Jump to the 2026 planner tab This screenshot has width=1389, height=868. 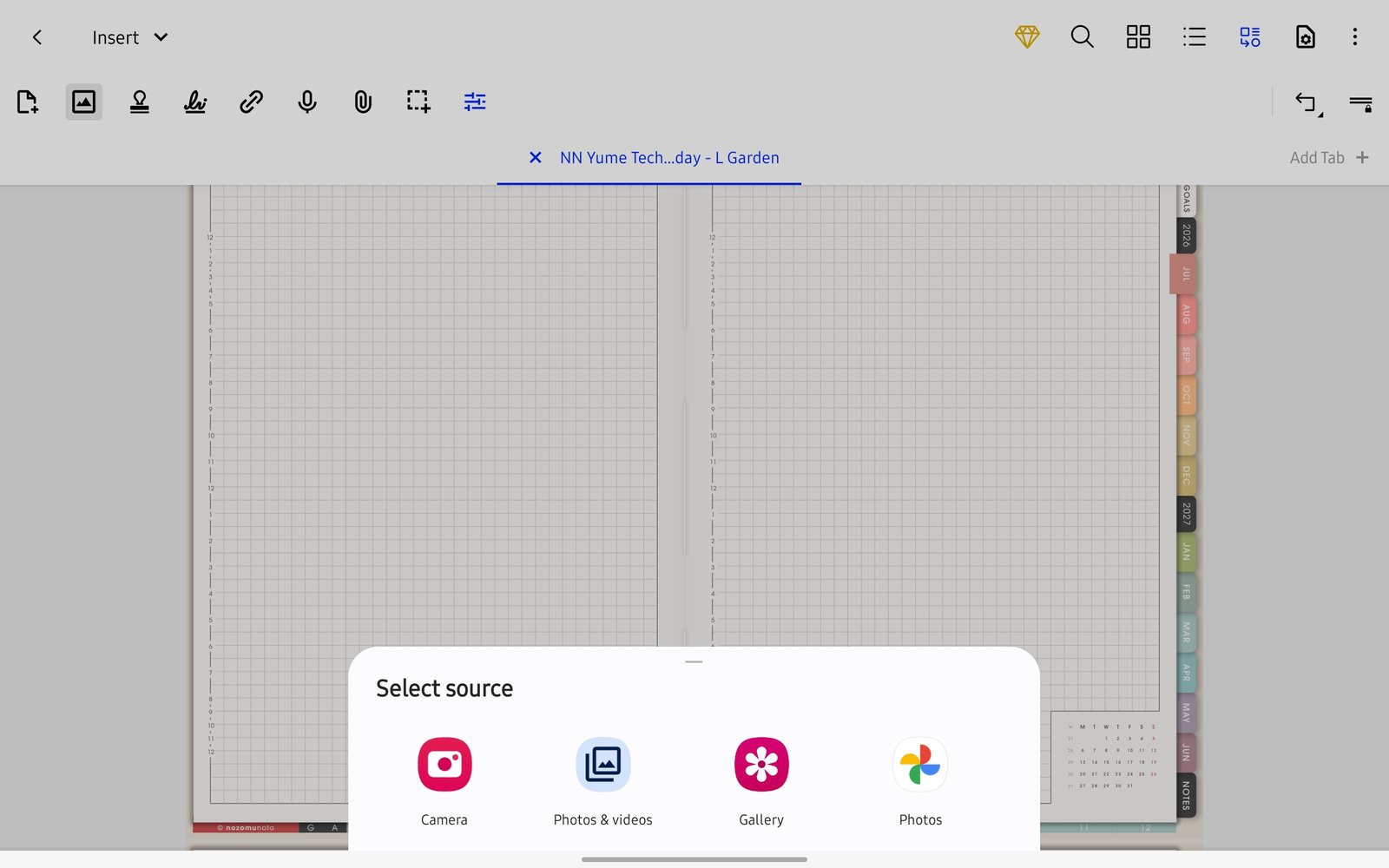coord(1186,236)
